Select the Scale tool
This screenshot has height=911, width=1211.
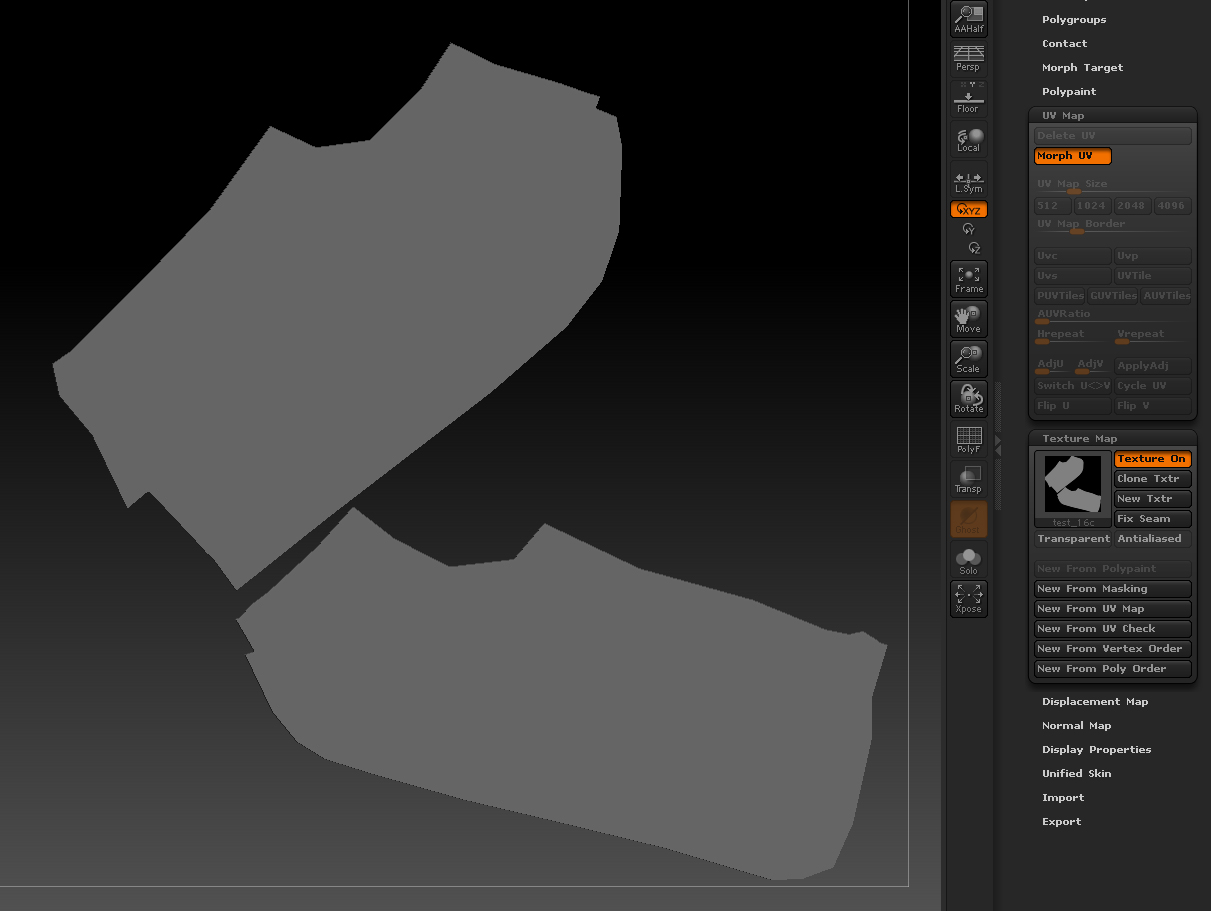[967, 358]
